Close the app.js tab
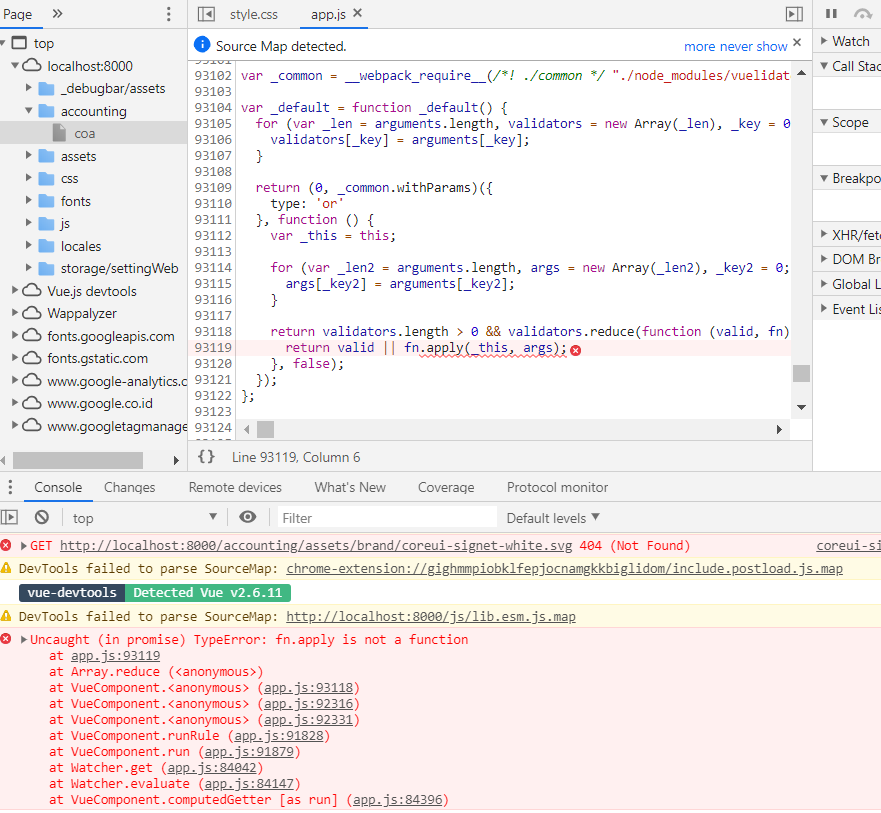This screenshot has width=881, height=813. point(358,13)
